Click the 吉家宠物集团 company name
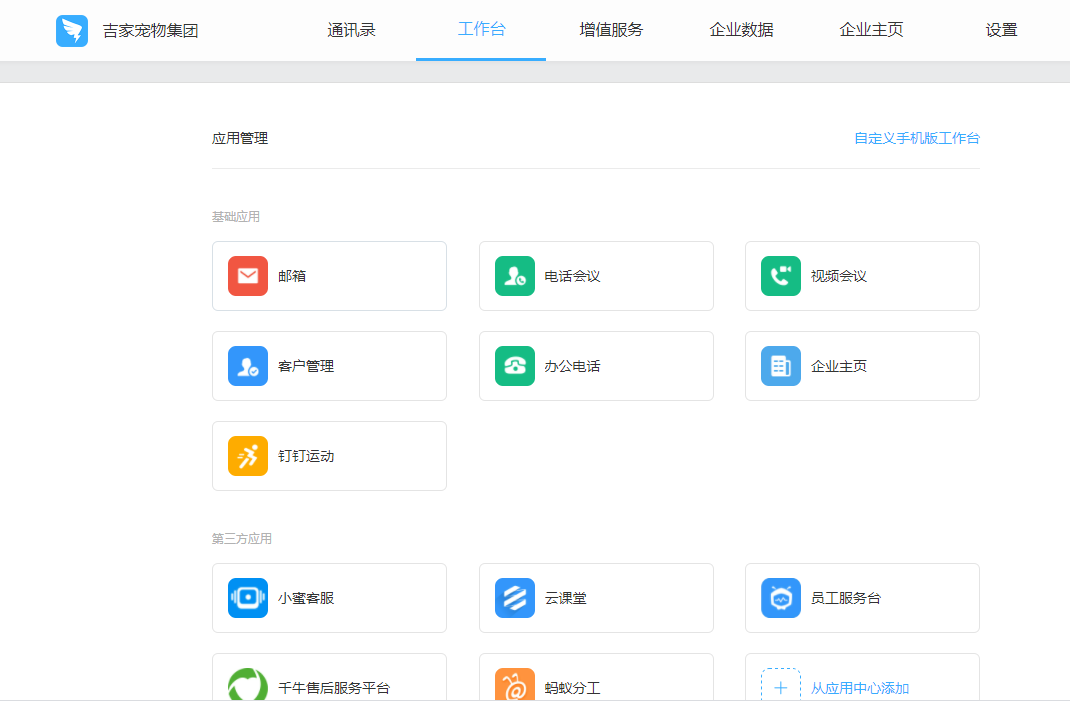Screen dimensions: 1070x702 click(x=151, y=31)
